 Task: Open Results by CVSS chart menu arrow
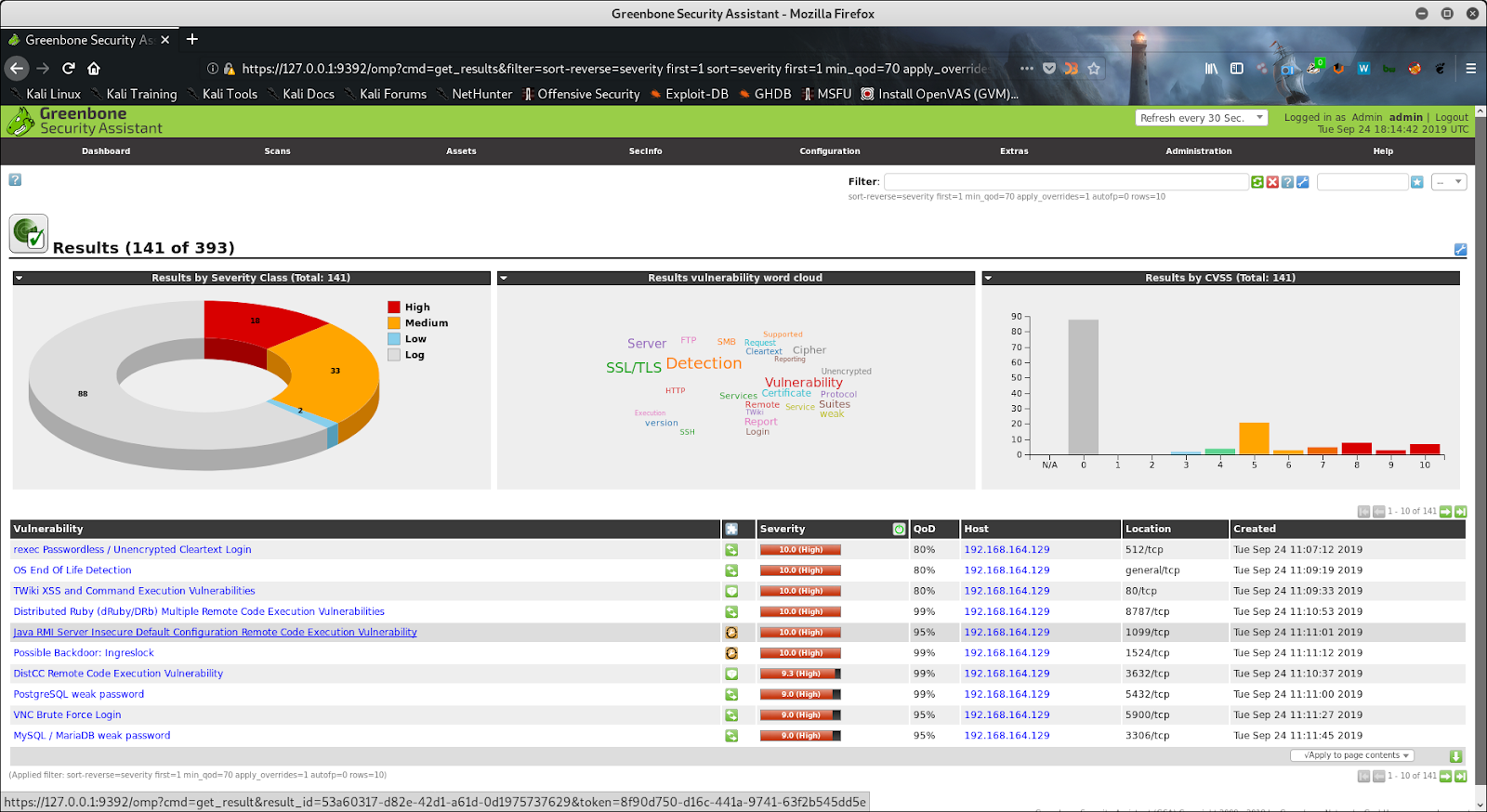click(x=988, y=278)
